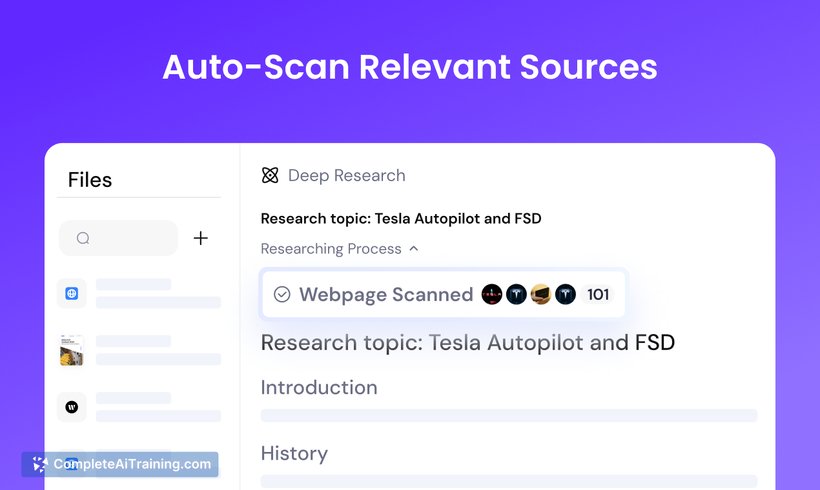This screenshot has width=820, height=490.
Task: Click the Files panel heading
Action: tap(90, 180)
